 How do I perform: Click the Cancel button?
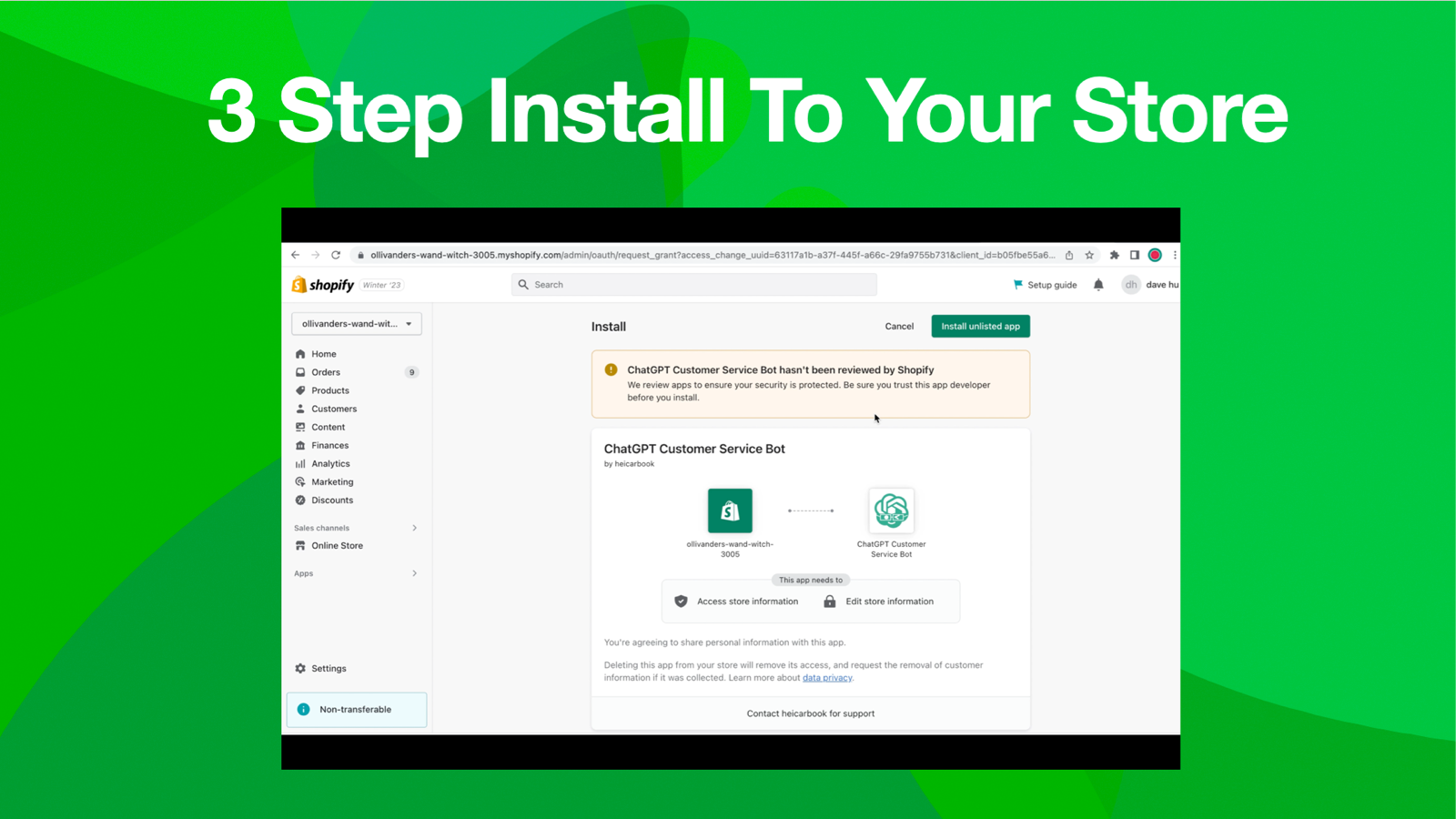pos(899,326)
